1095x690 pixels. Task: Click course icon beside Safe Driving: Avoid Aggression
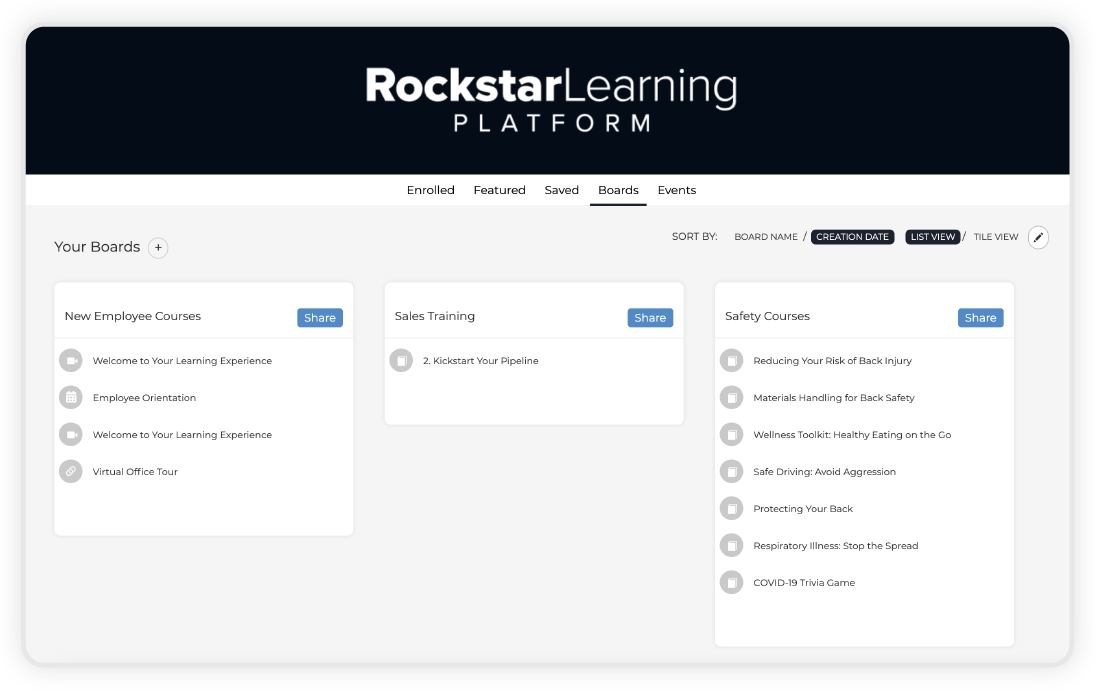click(731, 471)
